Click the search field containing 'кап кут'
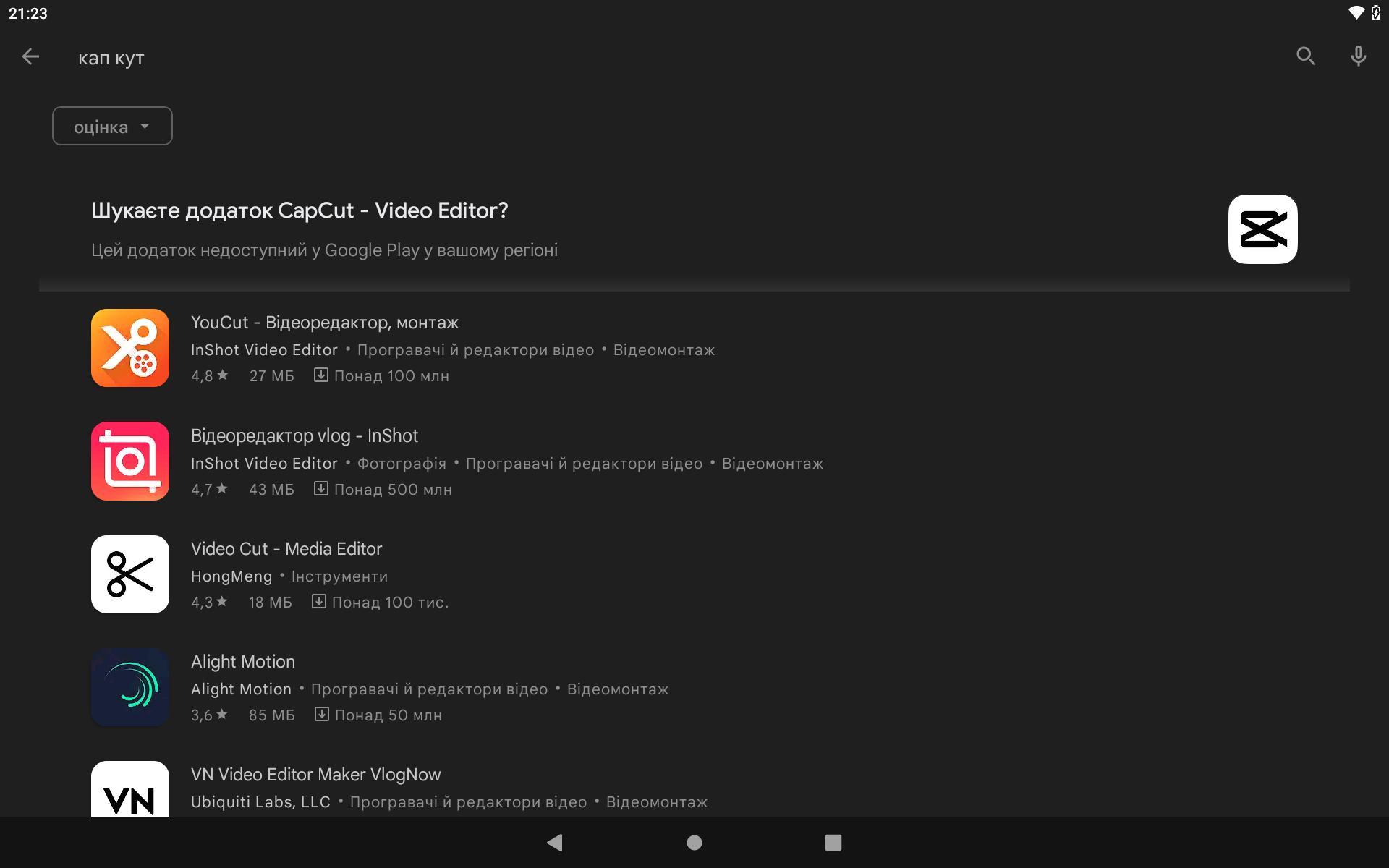The image size is (1389, 868). 111,58
